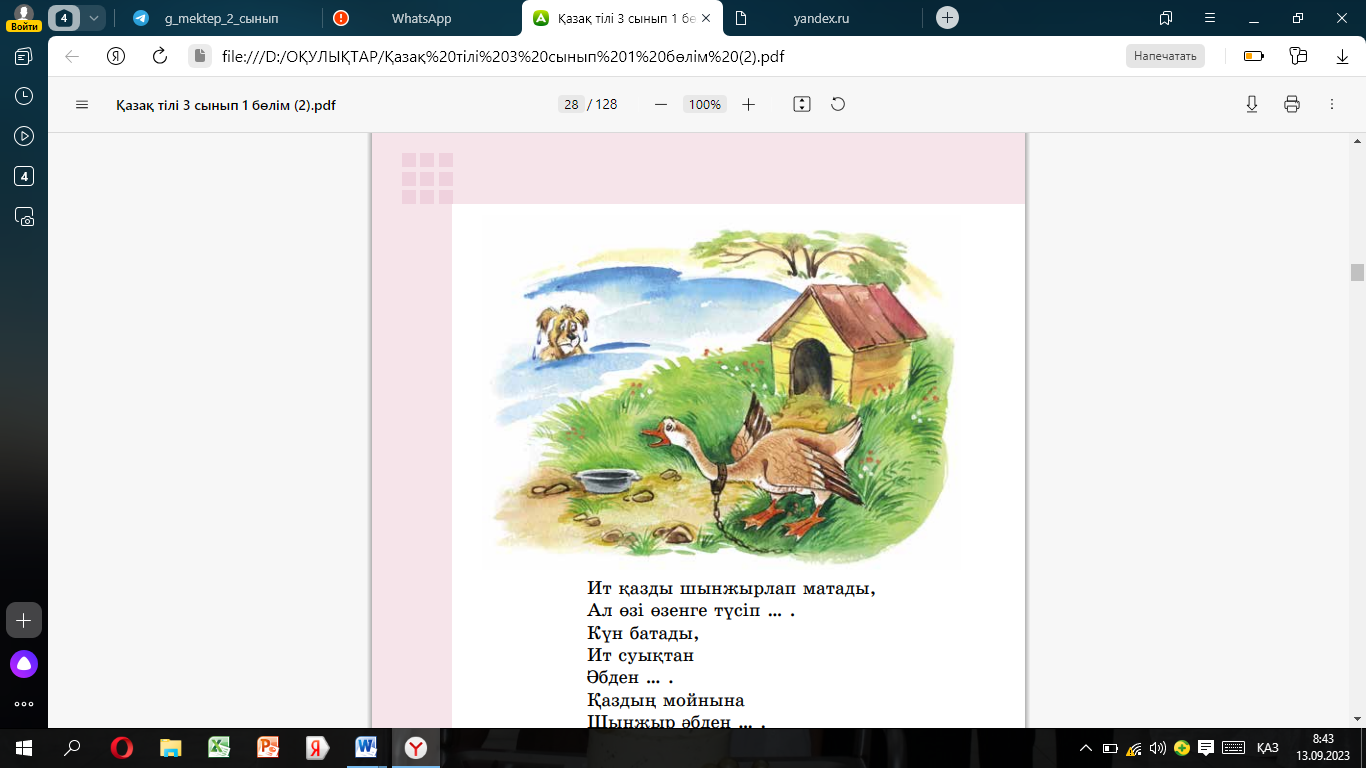Open the Yandex home button
The width and height of the screenshot is (1366, 768).
point(116,56)
